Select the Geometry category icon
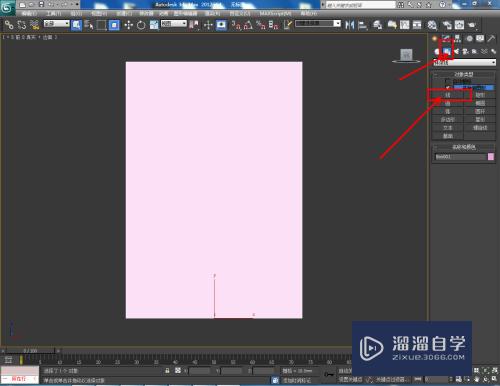Screen dimensions: 500x386 437,51
